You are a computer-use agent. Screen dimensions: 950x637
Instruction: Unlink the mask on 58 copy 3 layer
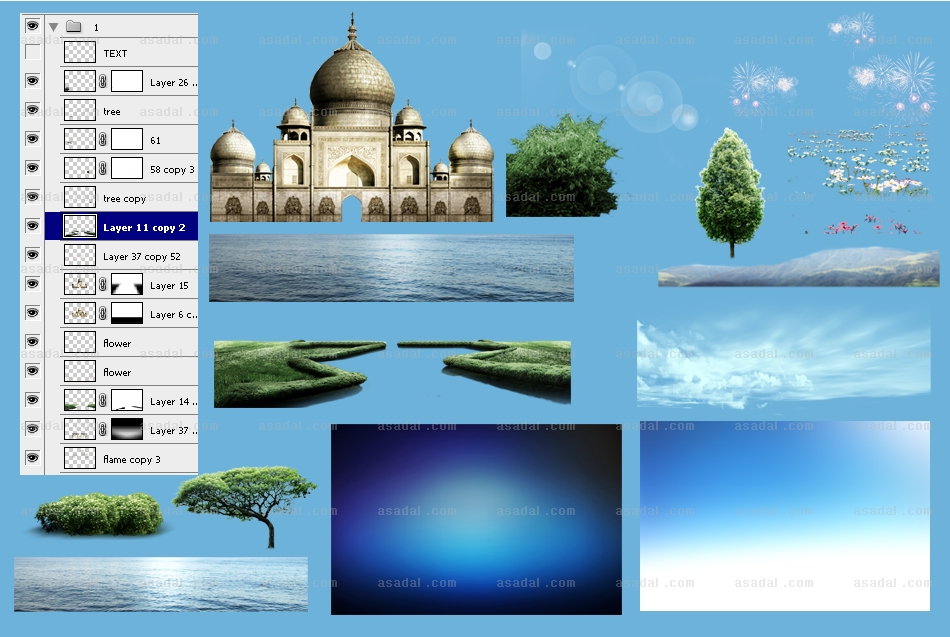102,169
